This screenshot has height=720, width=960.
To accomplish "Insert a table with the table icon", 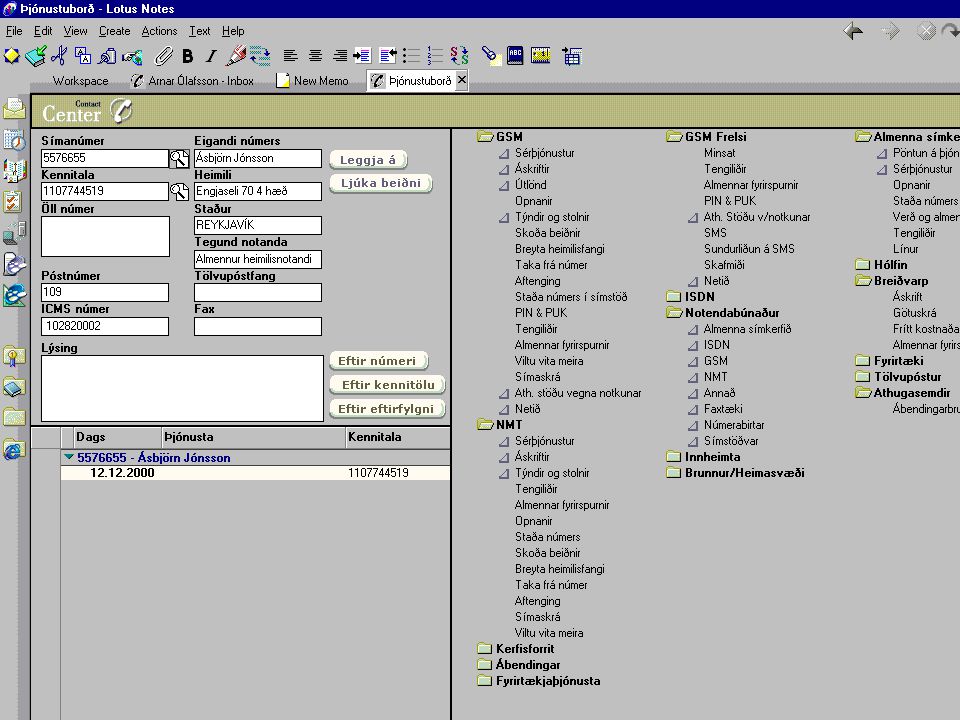I will 572,56.
